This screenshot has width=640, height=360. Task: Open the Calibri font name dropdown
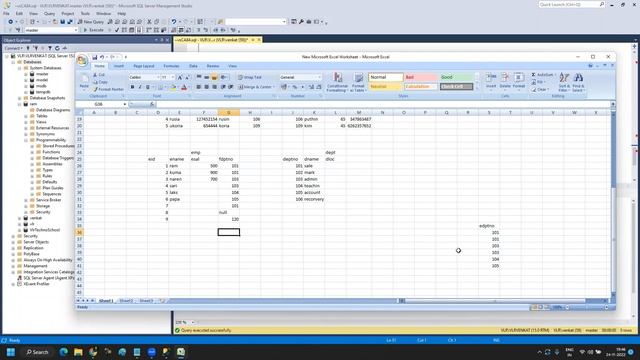[158, 77]
